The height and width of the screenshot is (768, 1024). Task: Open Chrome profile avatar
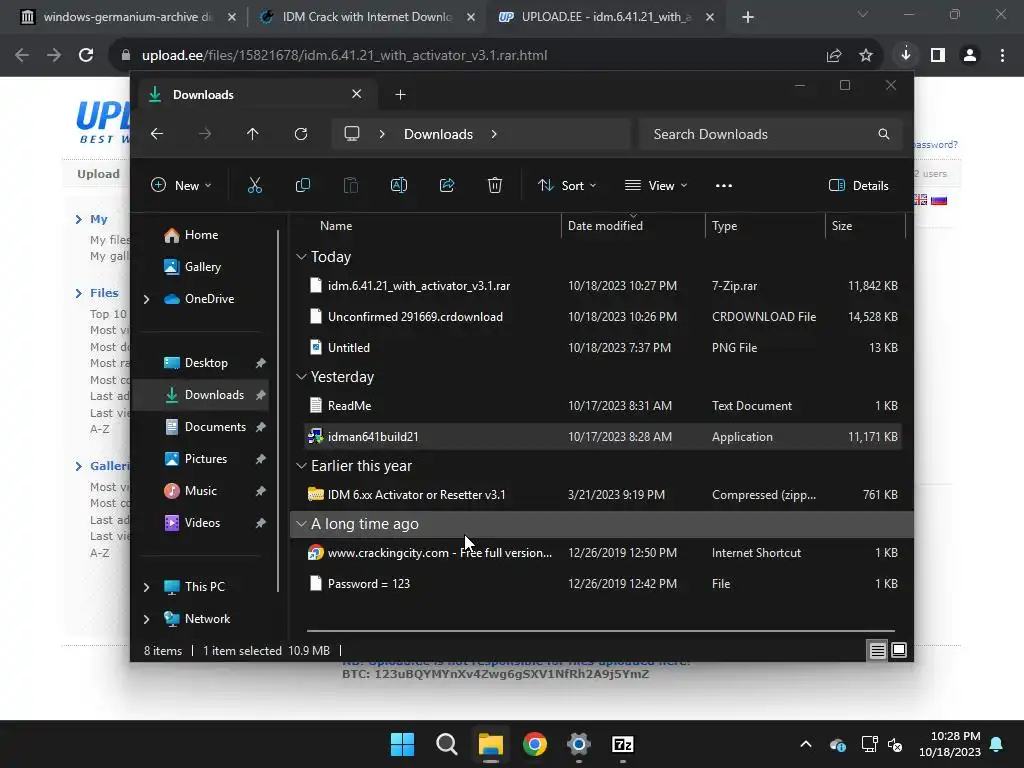point(970,56)
